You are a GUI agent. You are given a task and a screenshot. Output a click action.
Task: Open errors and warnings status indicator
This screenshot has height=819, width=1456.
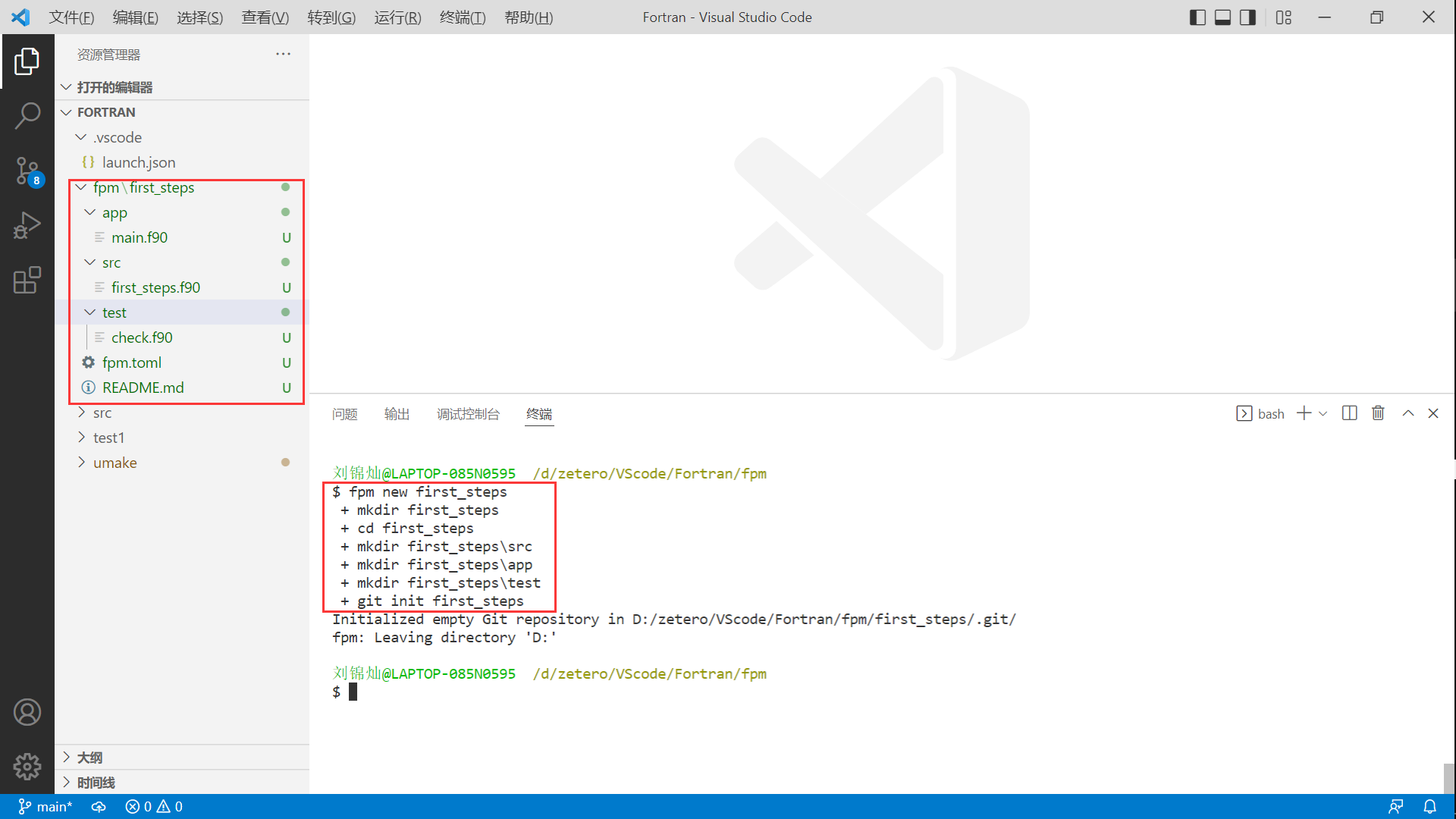click(154, 807)
